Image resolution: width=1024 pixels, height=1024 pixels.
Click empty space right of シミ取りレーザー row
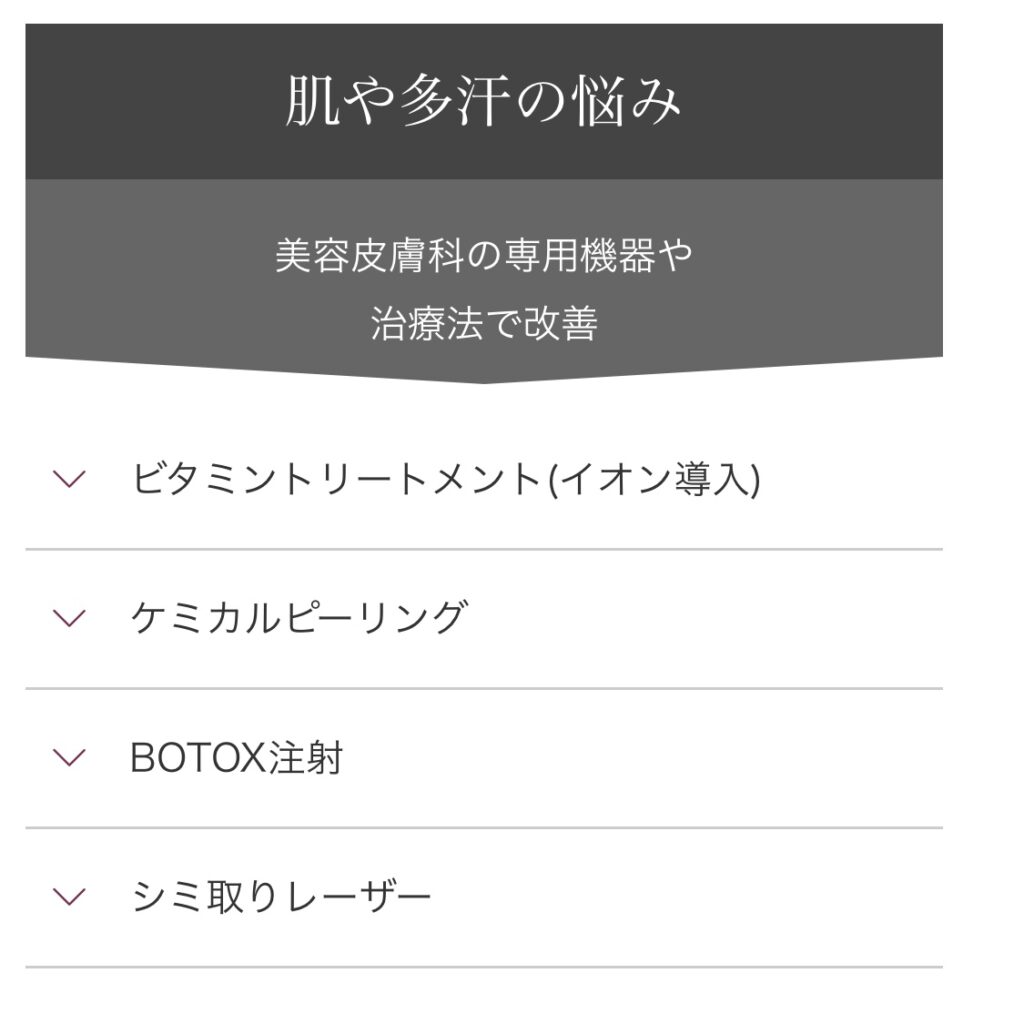pyautogui.click(x=687, y=897)
